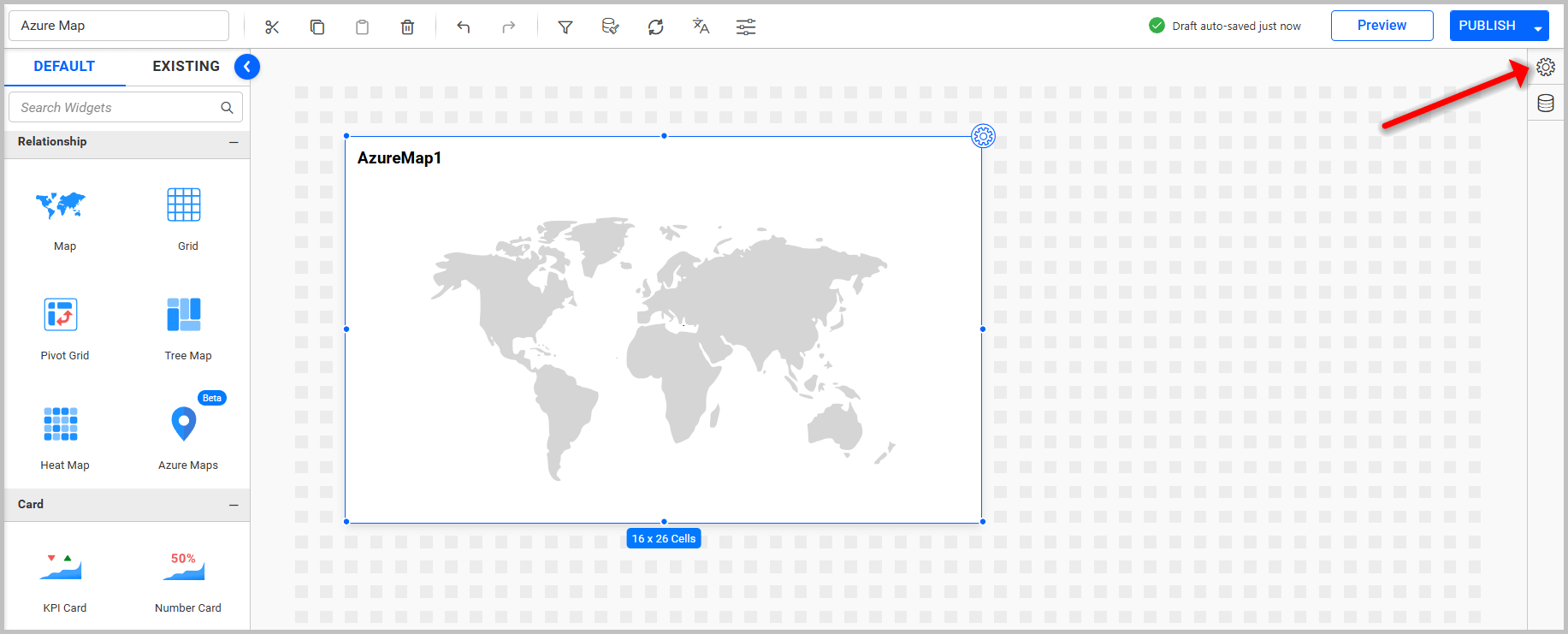Click the Delete trash icon
Image resolution: width=1568 pixels, height=634 pixels.
tap(407, 27)
